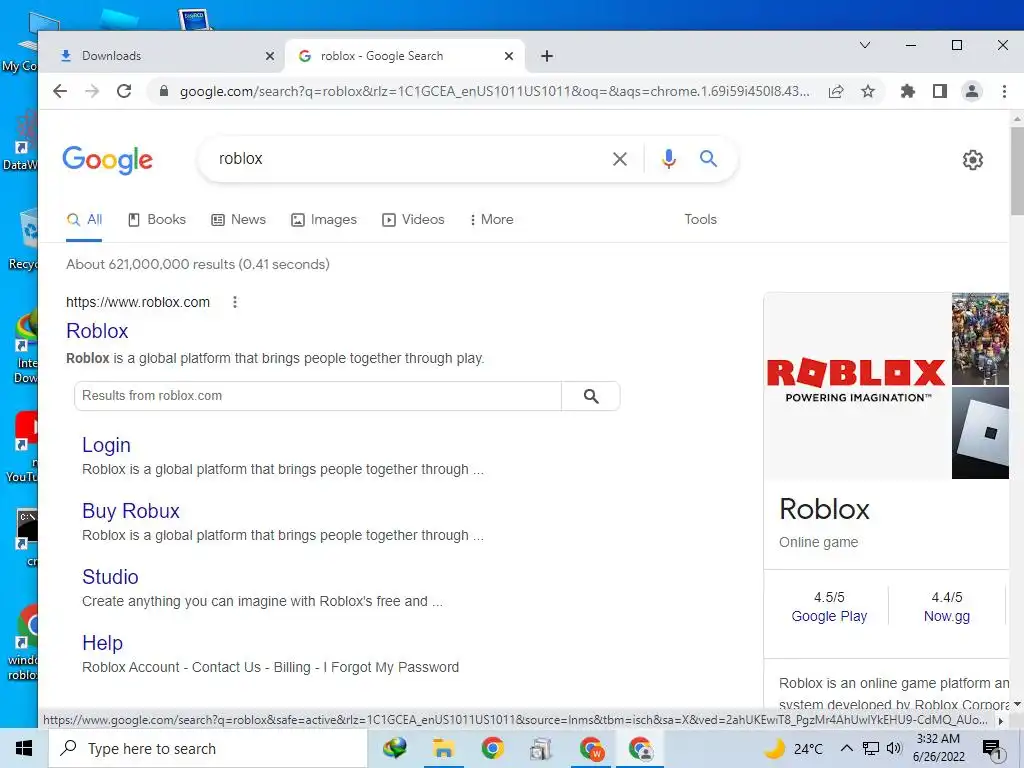Click the forward navigation arrow
Image resolution: width=1024 pixels, height=768 pixels.
92,91
